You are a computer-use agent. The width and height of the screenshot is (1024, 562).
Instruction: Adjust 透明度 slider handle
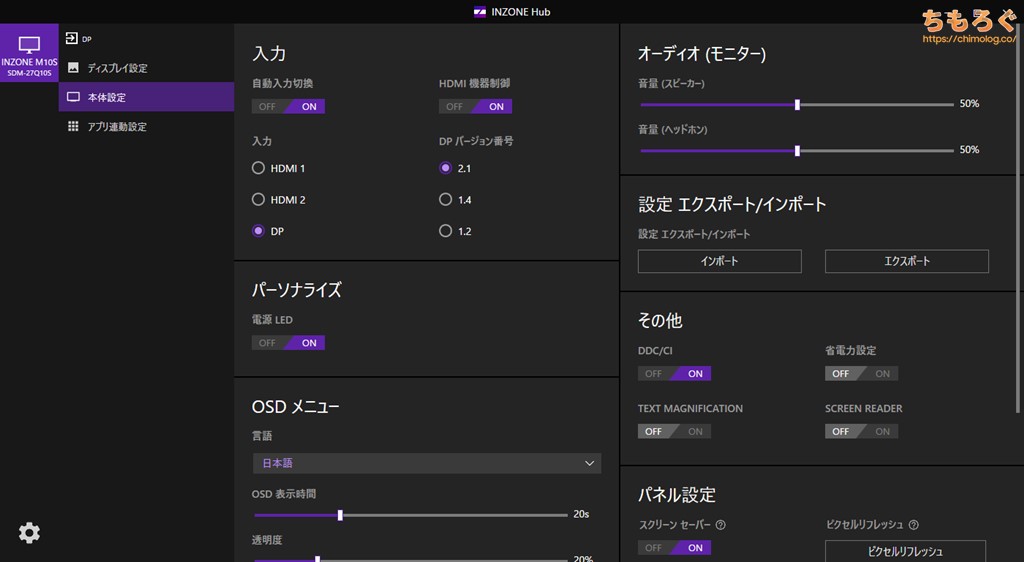(x=318, y=559)
